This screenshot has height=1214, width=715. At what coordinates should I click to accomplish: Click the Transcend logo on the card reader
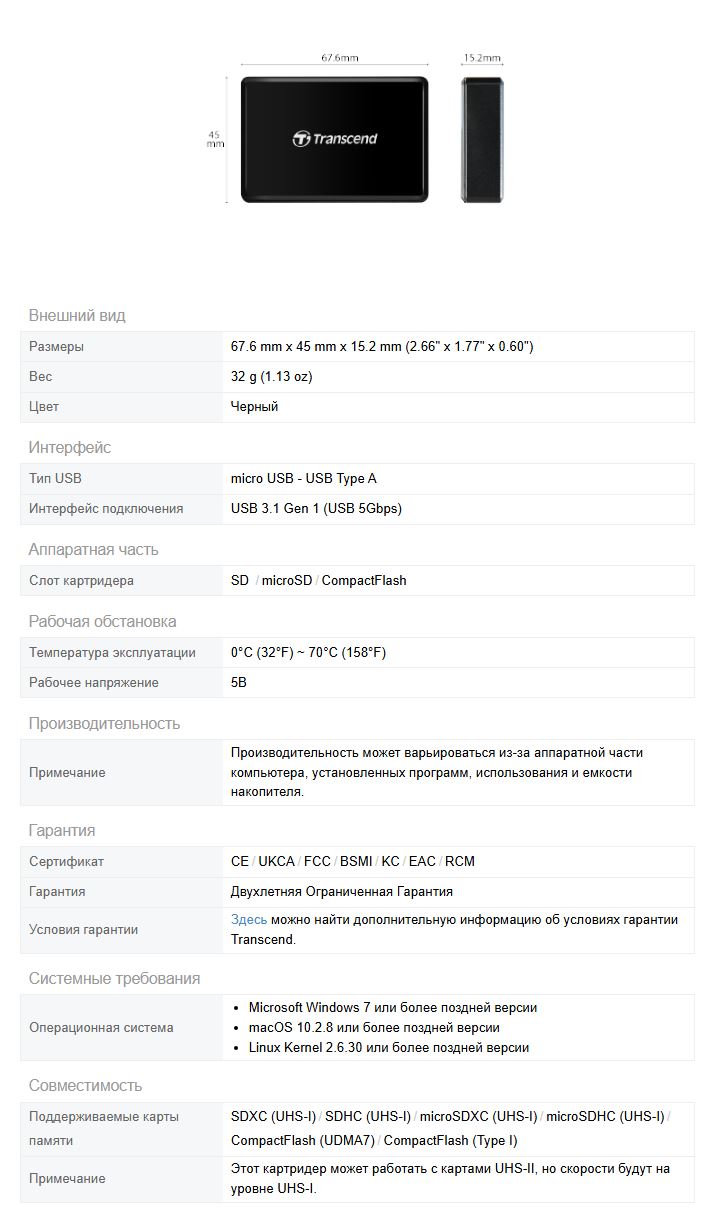pos(335,139)
